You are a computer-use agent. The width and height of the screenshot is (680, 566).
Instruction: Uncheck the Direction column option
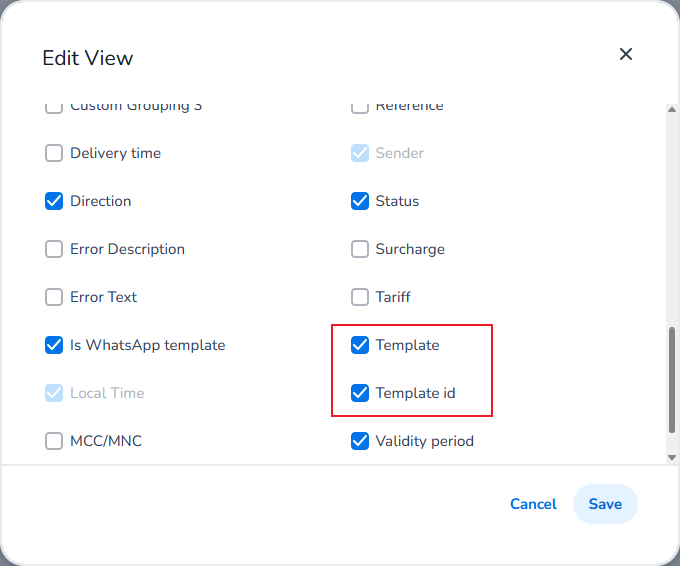tap(54, 201)
